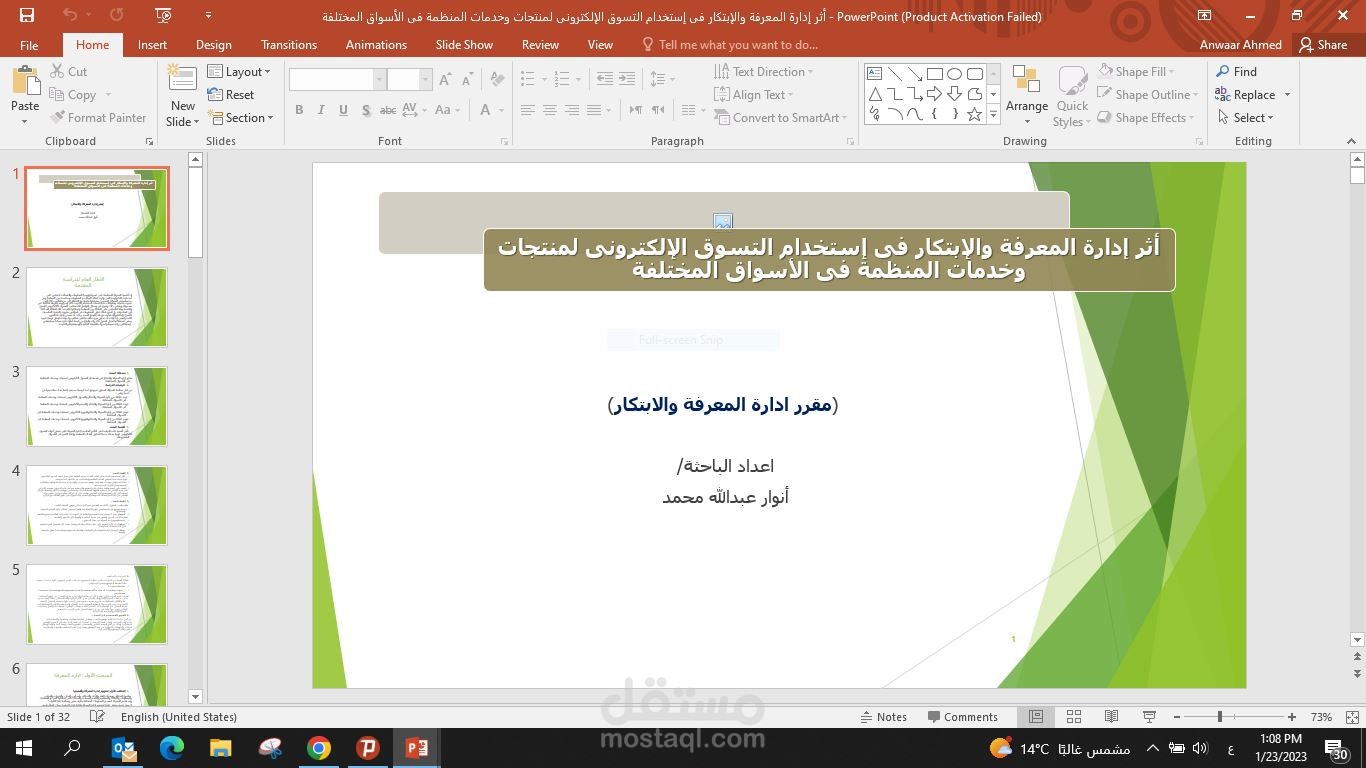Click the zoom slider handle
The width and height of the screenshot is (1366, 768).
pyautogui.click(x=1219, y=717)
